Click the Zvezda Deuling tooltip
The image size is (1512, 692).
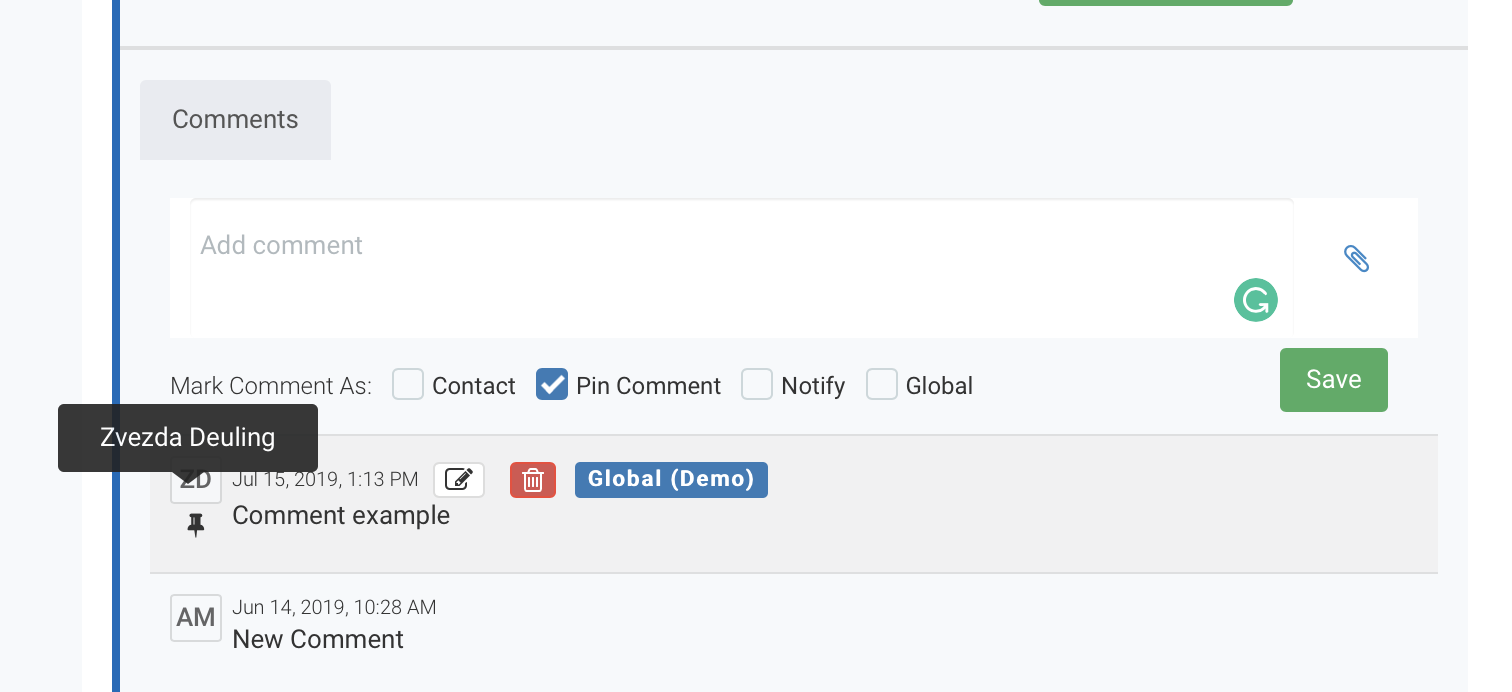[x=188, y=438]
